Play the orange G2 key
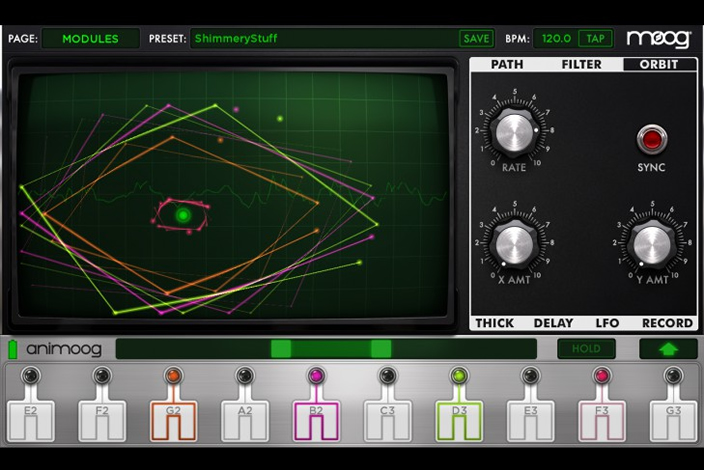 coord(173,421)
